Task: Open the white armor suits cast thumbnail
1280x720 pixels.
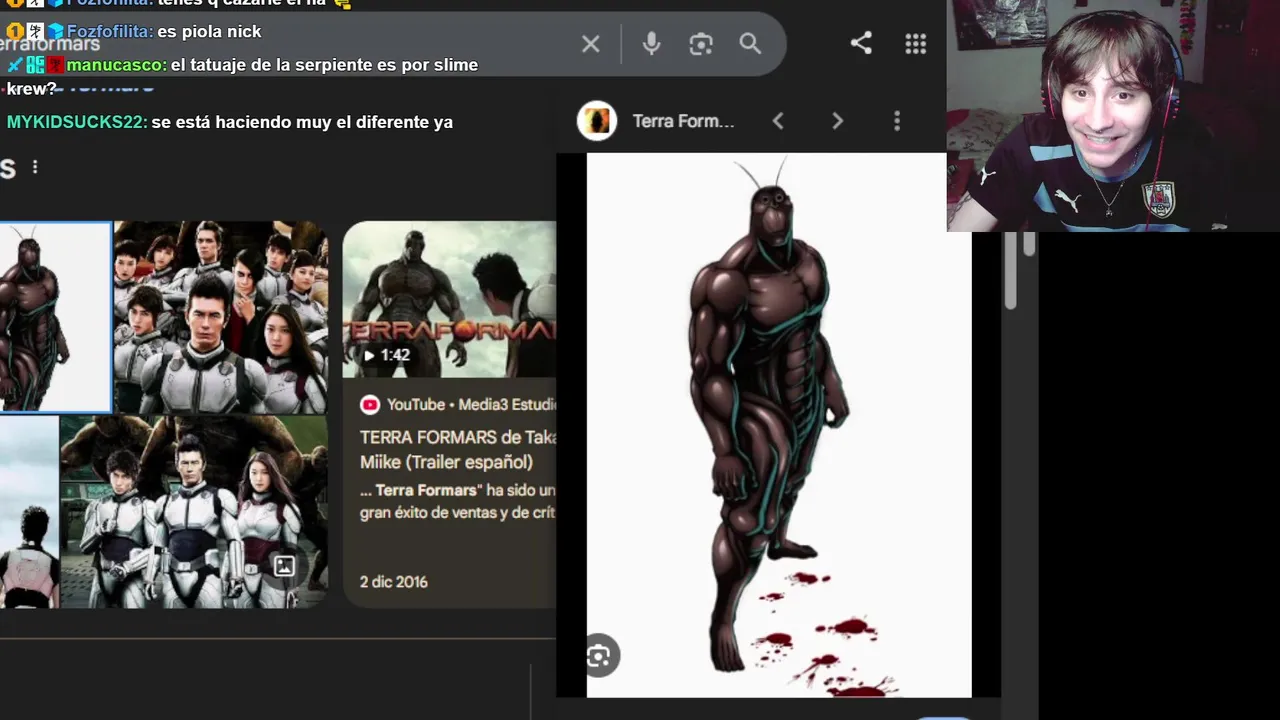Action: [194, 512]
